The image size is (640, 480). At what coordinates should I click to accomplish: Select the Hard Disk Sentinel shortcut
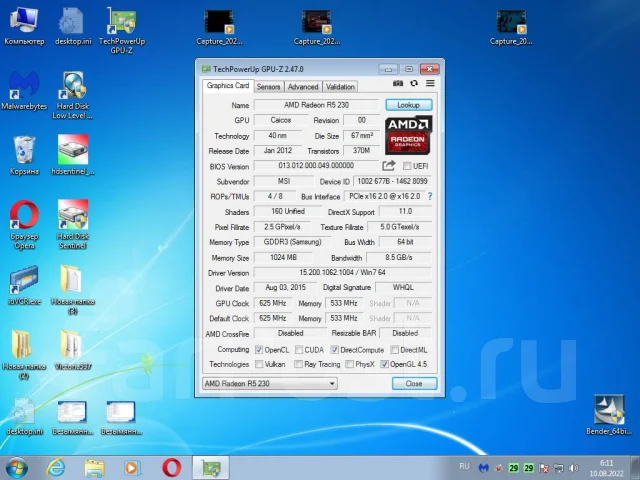(73, 225)
